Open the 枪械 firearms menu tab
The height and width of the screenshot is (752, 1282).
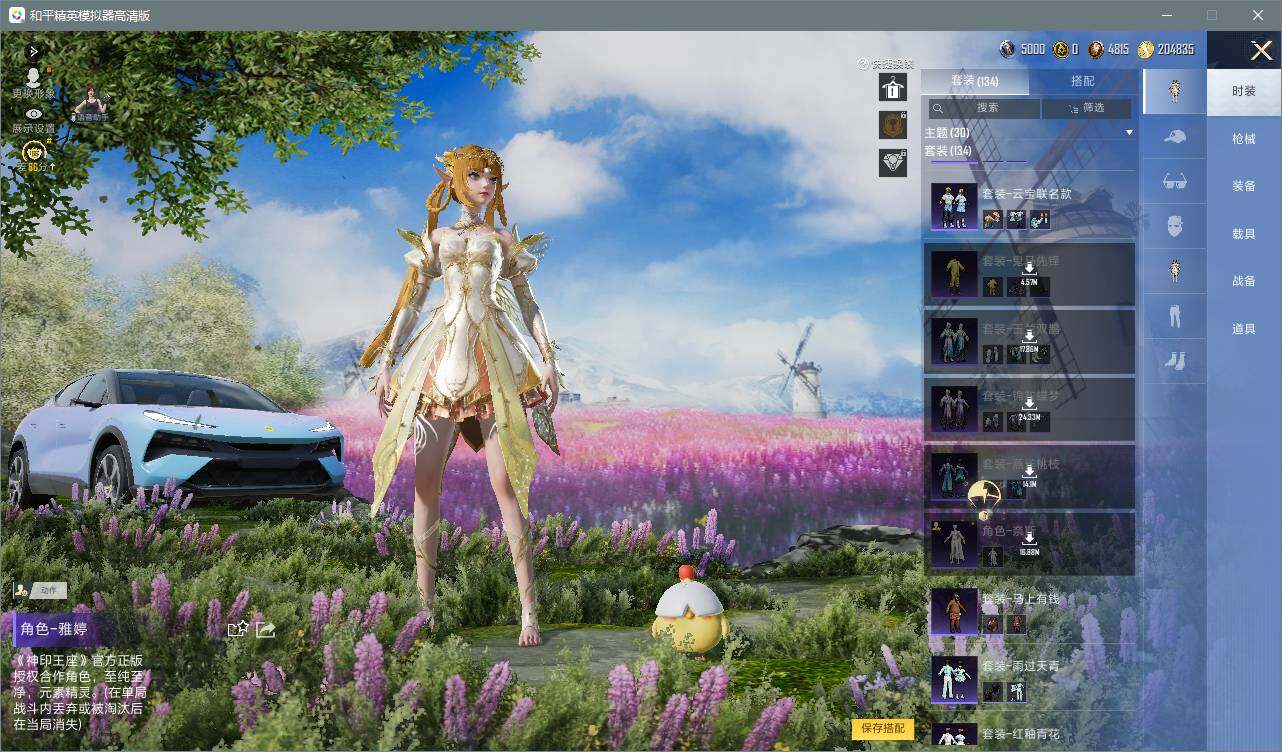[1244, 139]
